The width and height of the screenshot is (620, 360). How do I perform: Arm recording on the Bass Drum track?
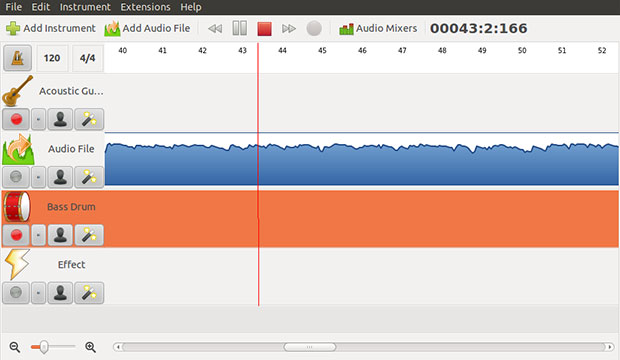pyautogui.click(x=16, y=235)
